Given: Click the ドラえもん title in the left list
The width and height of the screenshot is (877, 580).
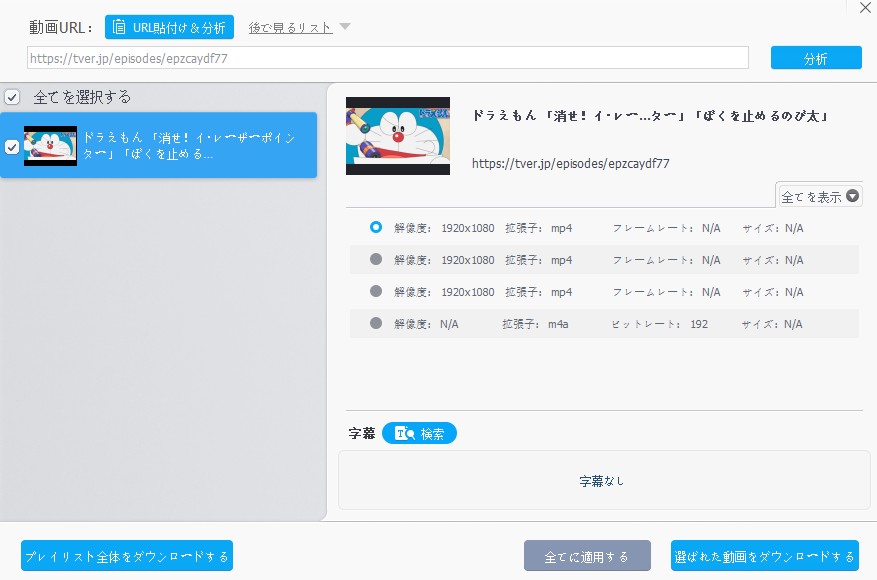Looking at the screenshot, I should tap(188, 145).
